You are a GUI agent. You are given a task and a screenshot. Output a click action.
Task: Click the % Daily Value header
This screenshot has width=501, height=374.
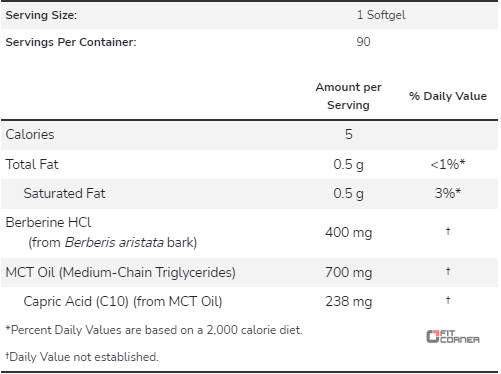coord(448,96)
